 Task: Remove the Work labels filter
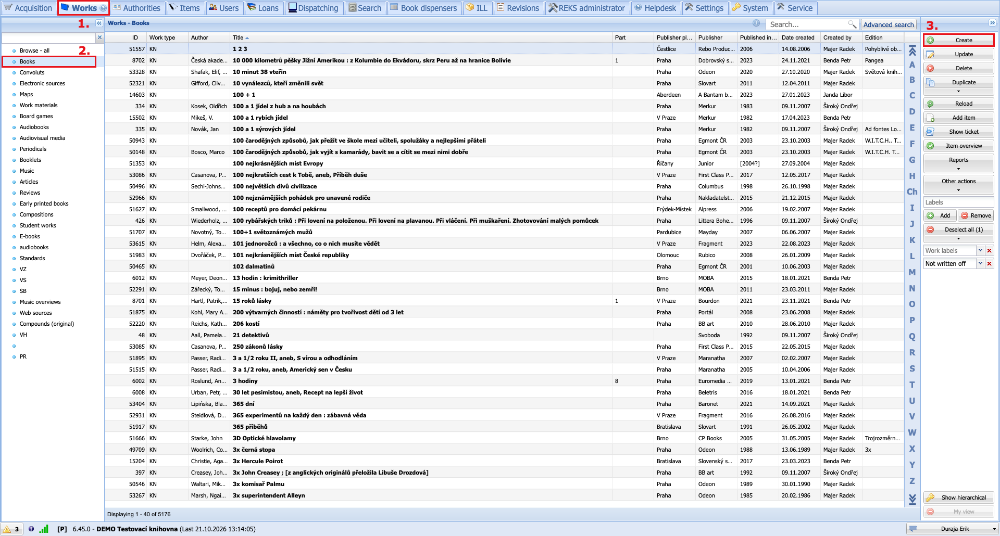click(989, 251)
